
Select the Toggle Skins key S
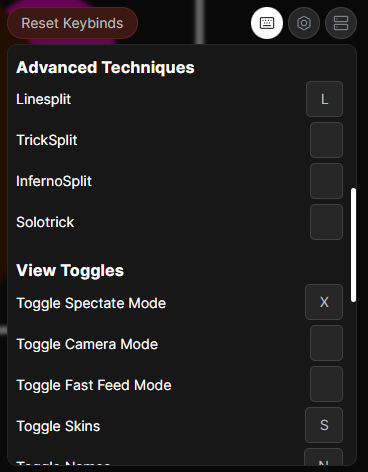(x=324, y=425)
